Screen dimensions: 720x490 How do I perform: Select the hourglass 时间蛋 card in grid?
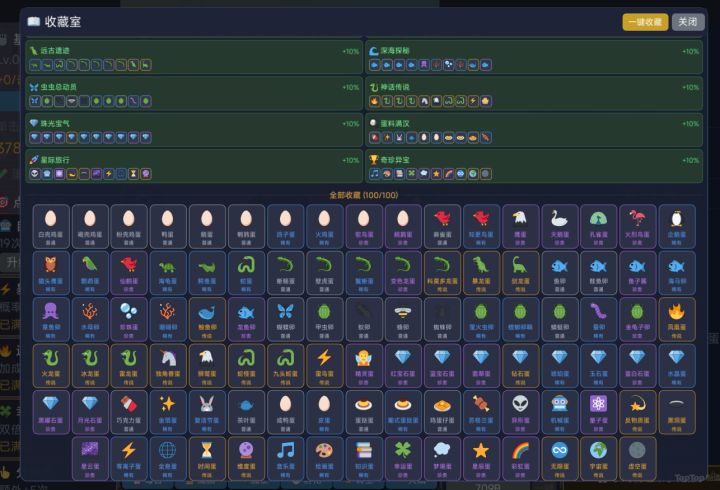(207, 458)
